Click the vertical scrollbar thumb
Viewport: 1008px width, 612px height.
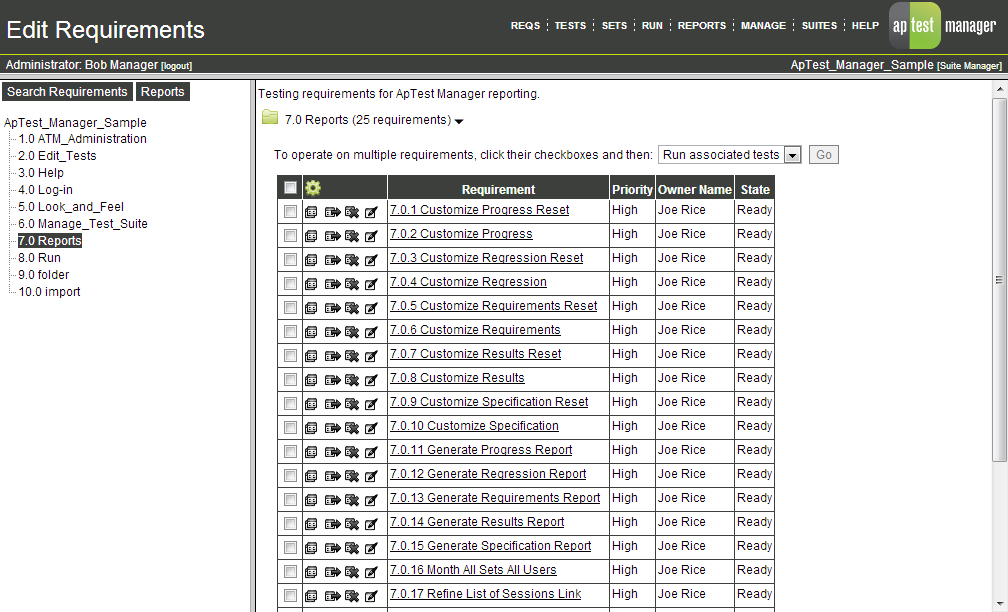pos(1000,280)
